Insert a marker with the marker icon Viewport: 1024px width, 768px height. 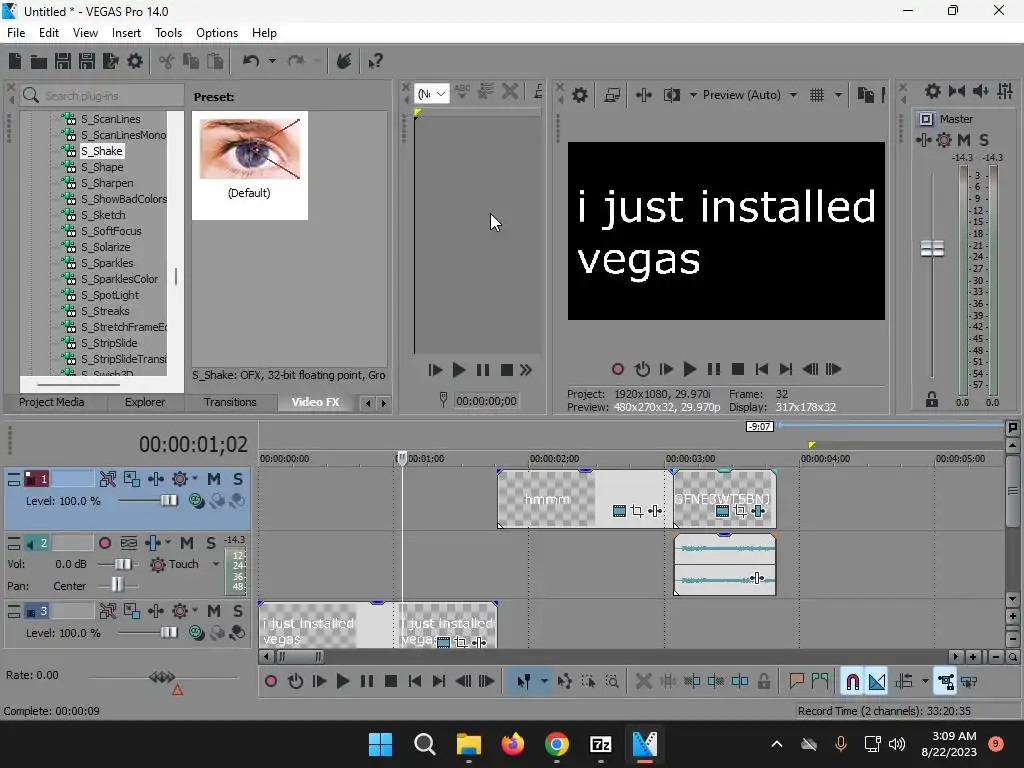pyautogui.click(x=796, y=682)
